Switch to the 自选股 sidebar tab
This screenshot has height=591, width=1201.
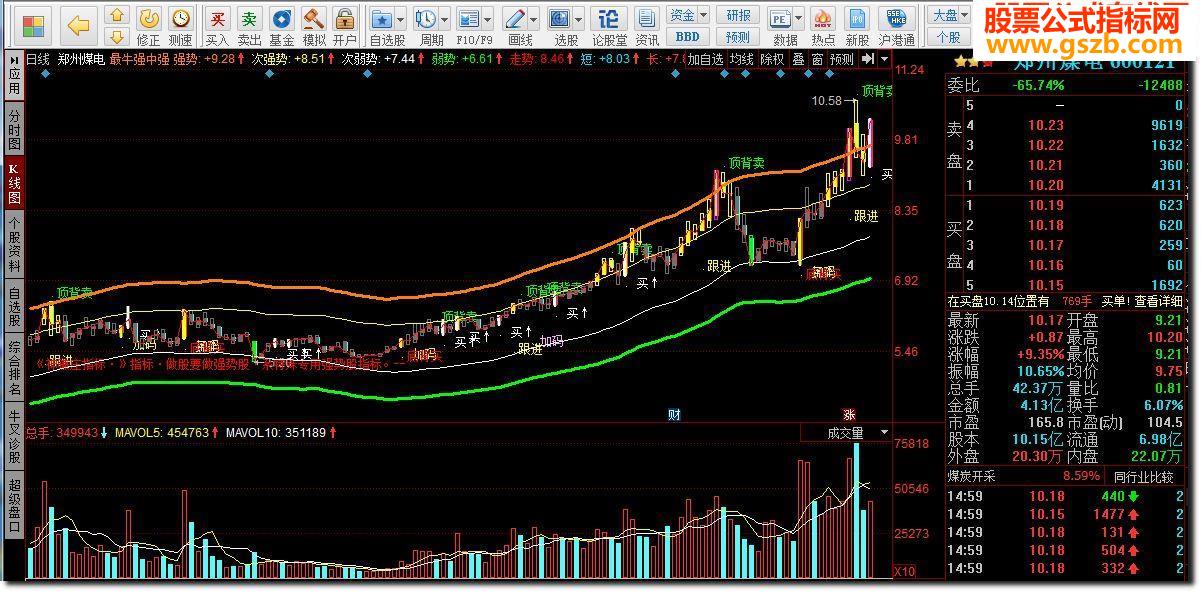tap(13, 307)
